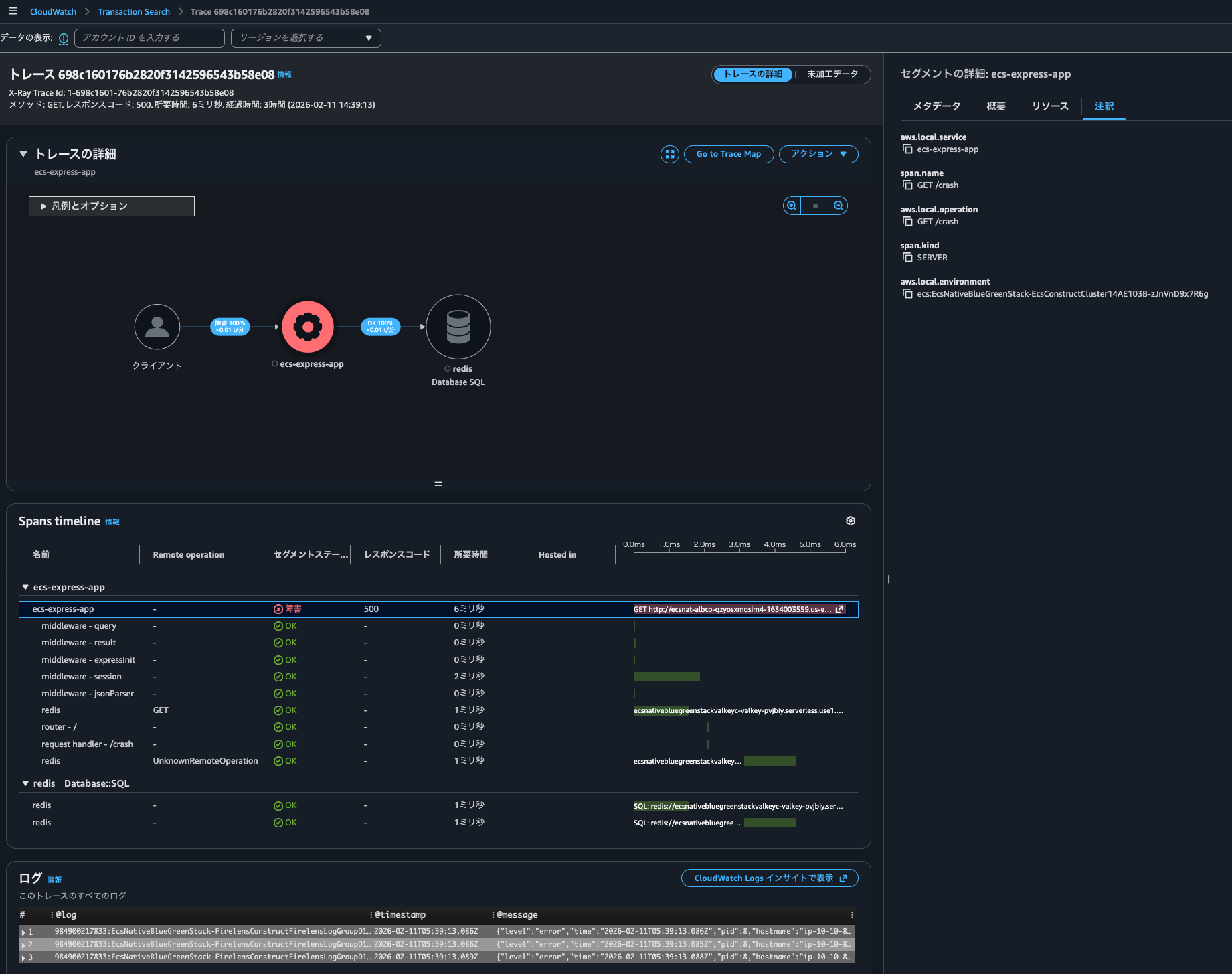This screenshot has height=974, width=1232.
Task: Copy the span.kind SERVER value
Action: pos(907,258)
